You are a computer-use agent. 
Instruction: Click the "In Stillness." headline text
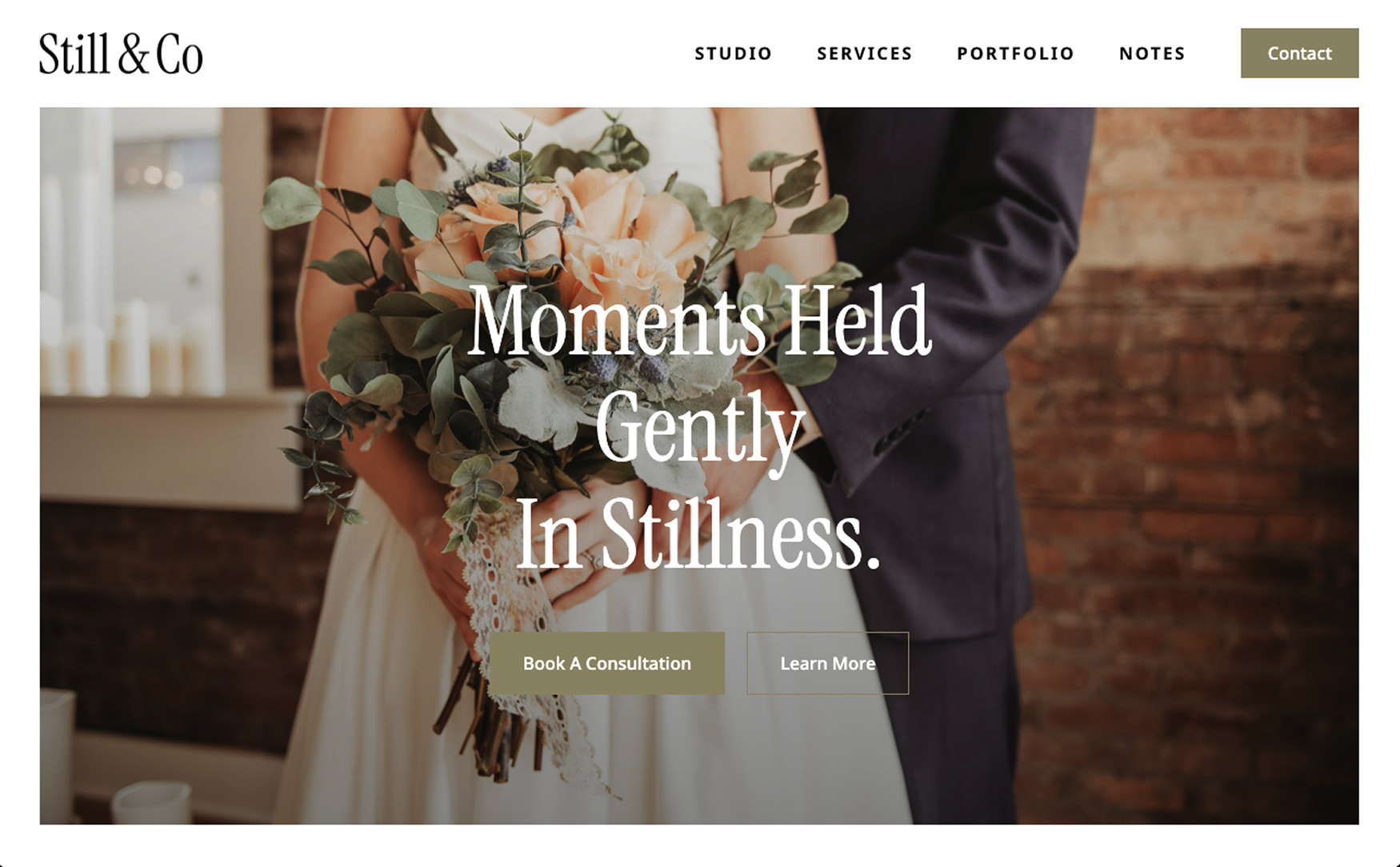tap(698, 534)
